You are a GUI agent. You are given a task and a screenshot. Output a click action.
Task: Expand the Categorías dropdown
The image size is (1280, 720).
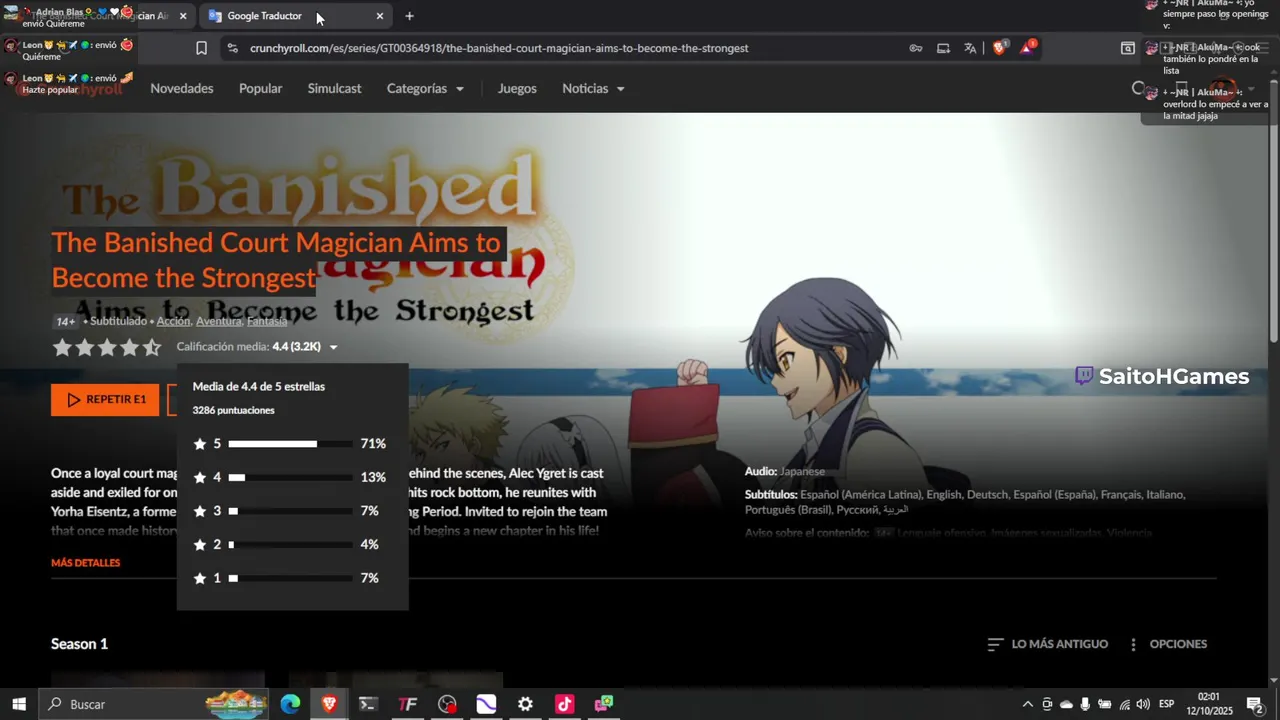425,88
